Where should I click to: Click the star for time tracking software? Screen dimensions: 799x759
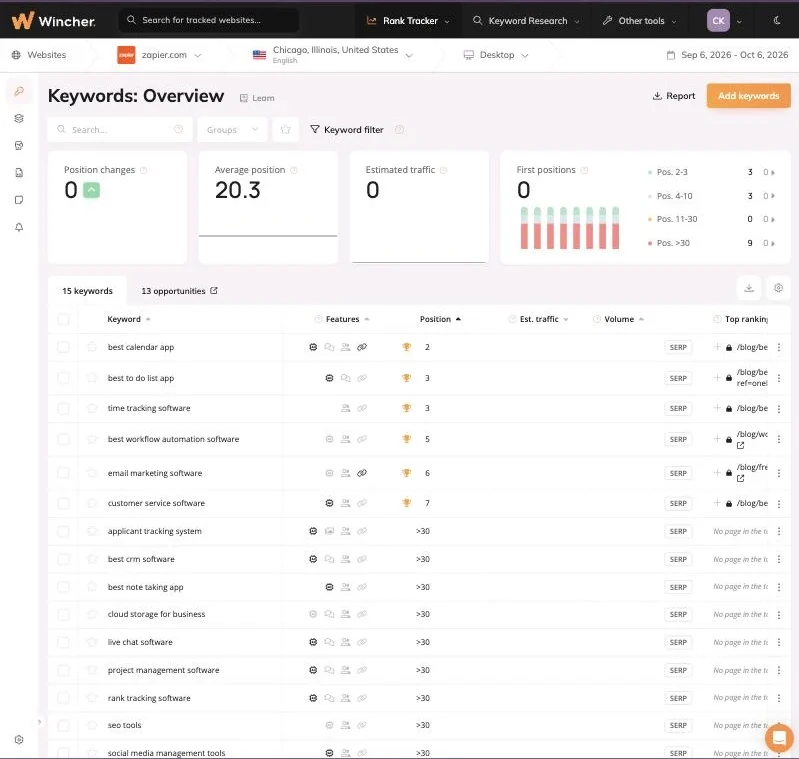coord(92,408)
